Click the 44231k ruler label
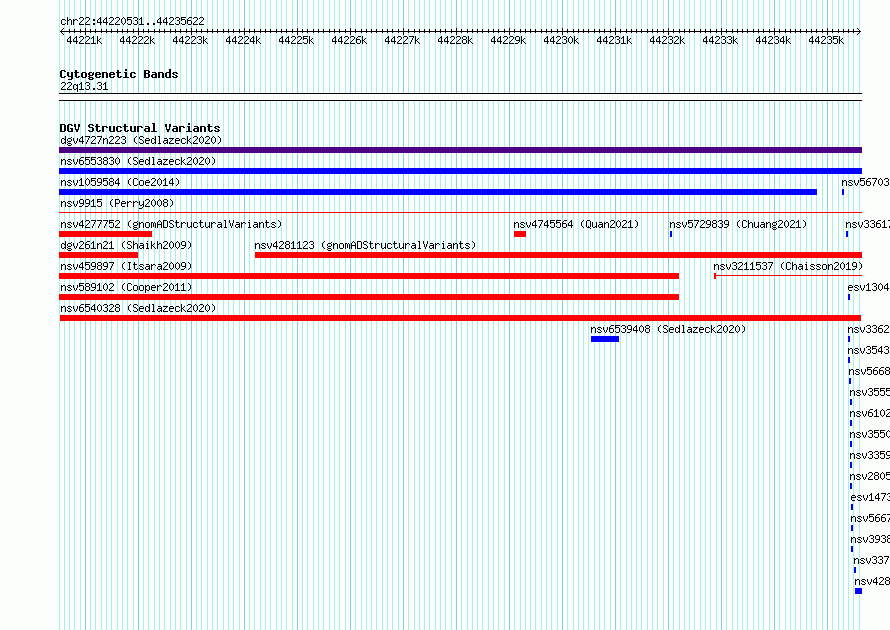 point(614,40)
